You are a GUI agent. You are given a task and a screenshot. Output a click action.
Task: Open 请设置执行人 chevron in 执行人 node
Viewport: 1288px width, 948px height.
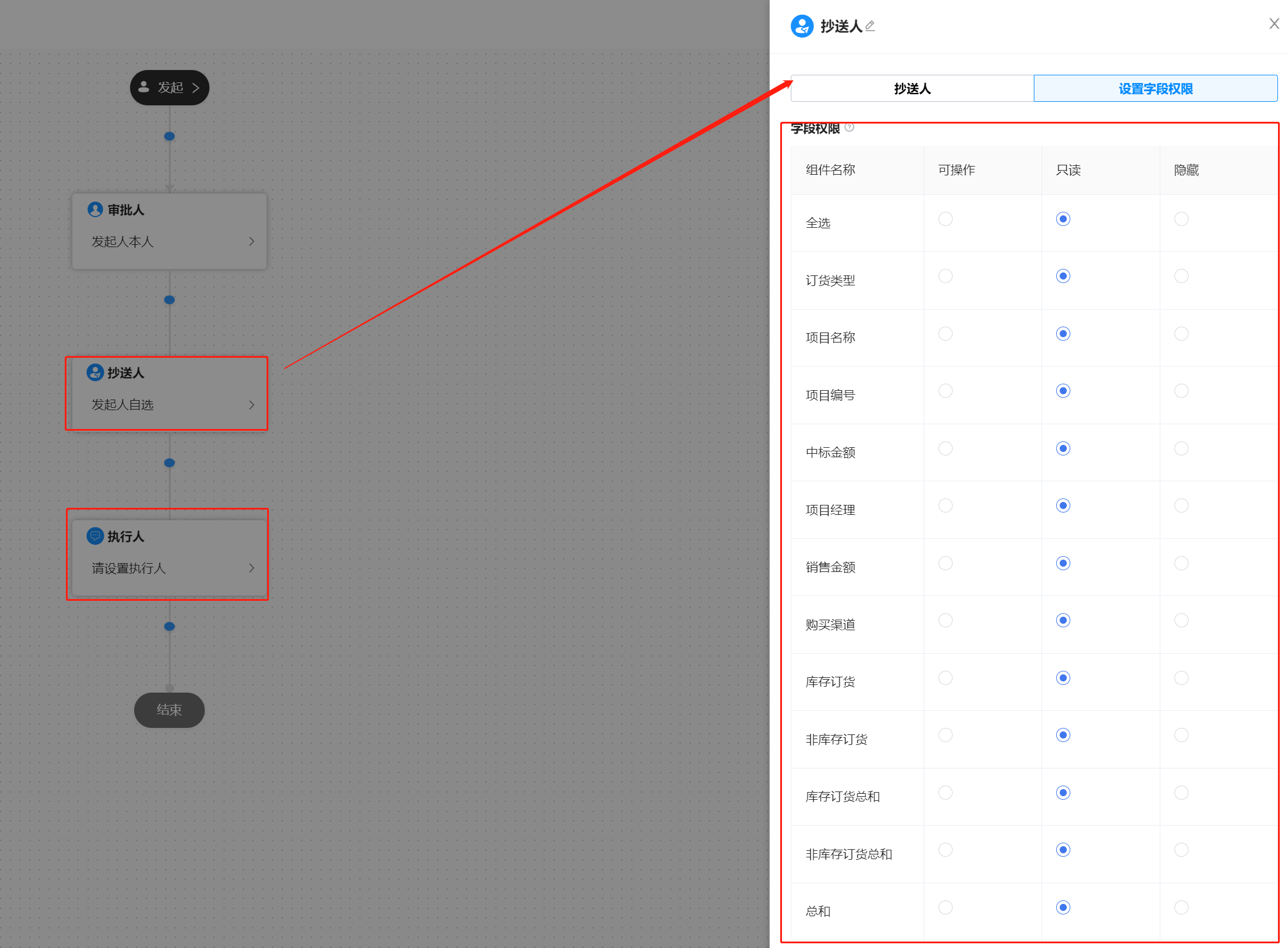click(252, 568)
